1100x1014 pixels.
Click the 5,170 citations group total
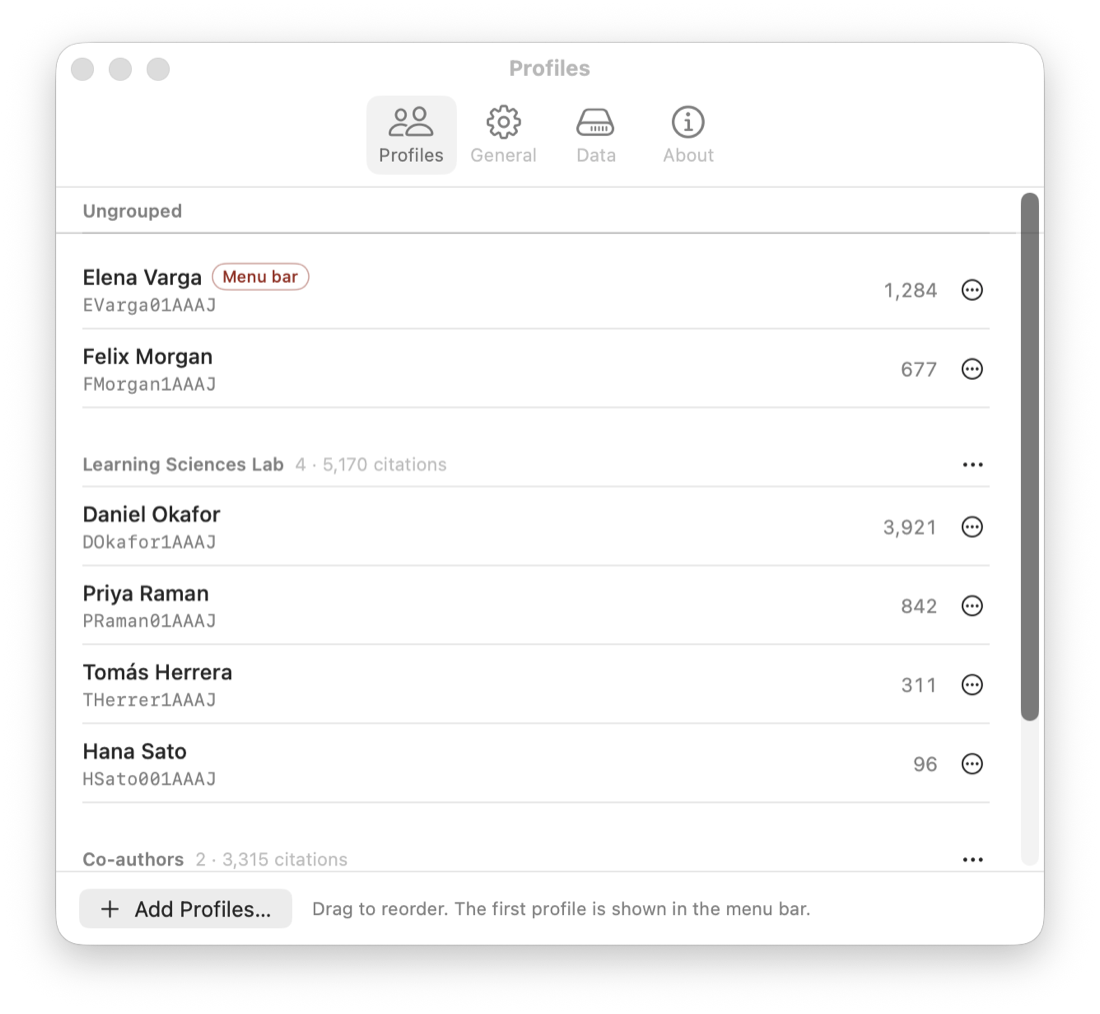tap(384, 465)
